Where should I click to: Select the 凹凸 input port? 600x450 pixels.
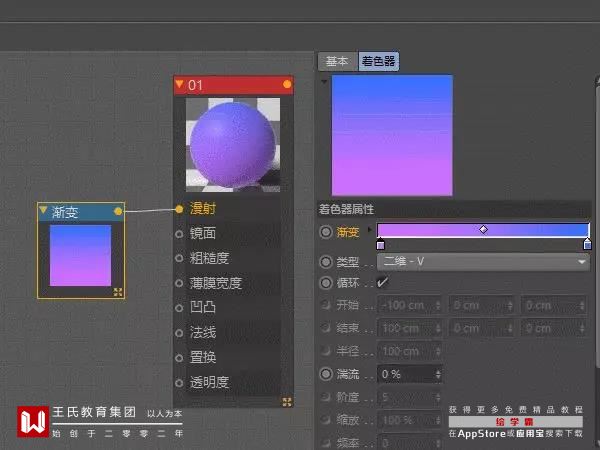[179, 308]
